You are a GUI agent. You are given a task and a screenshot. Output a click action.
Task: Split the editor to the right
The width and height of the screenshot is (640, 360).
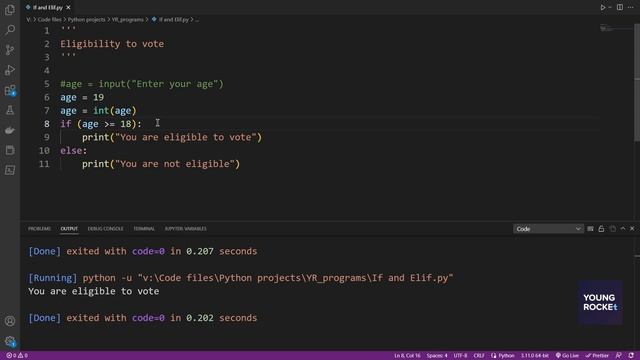pos(620,7)
